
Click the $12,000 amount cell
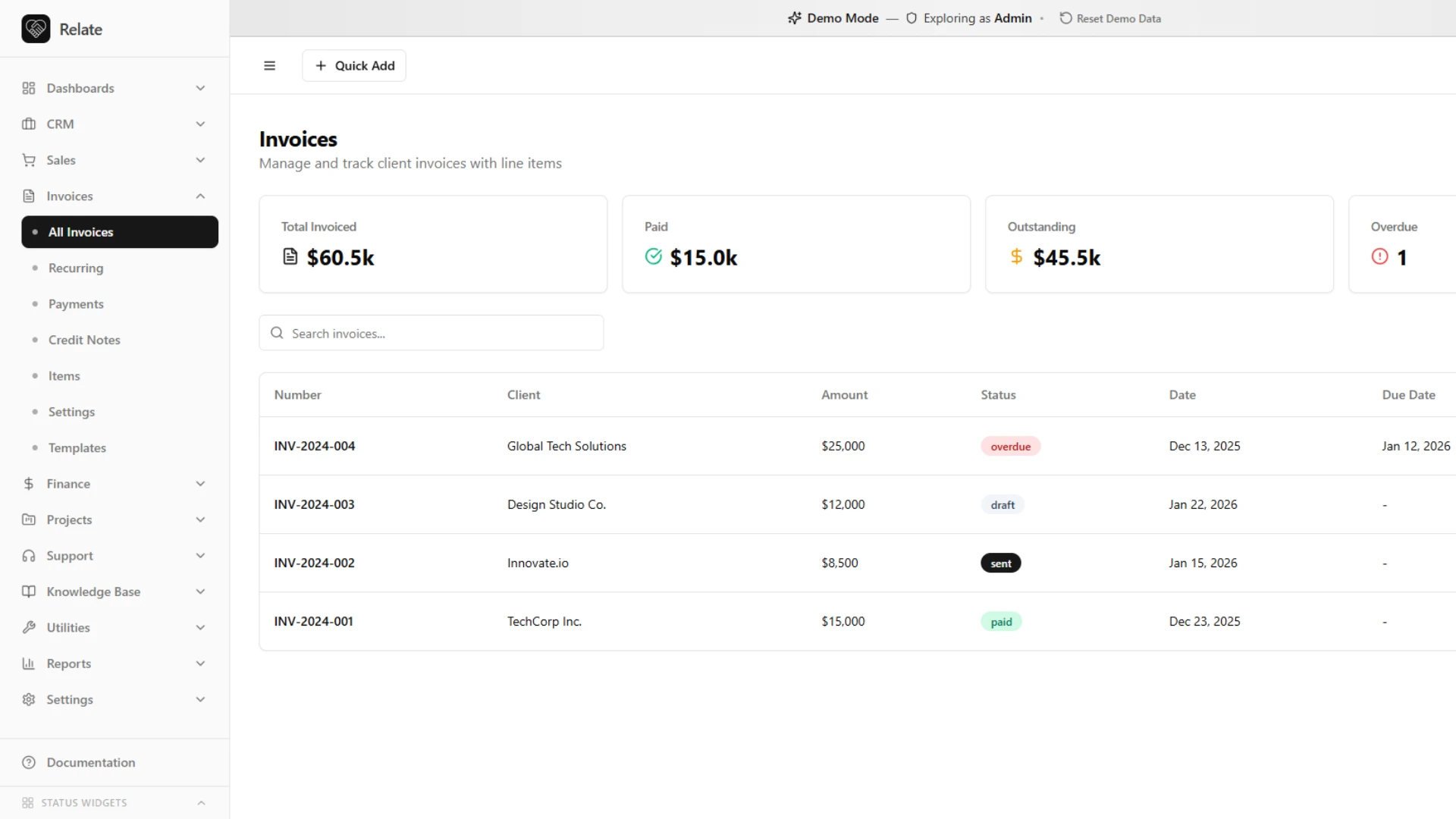[x=843, y=504]
